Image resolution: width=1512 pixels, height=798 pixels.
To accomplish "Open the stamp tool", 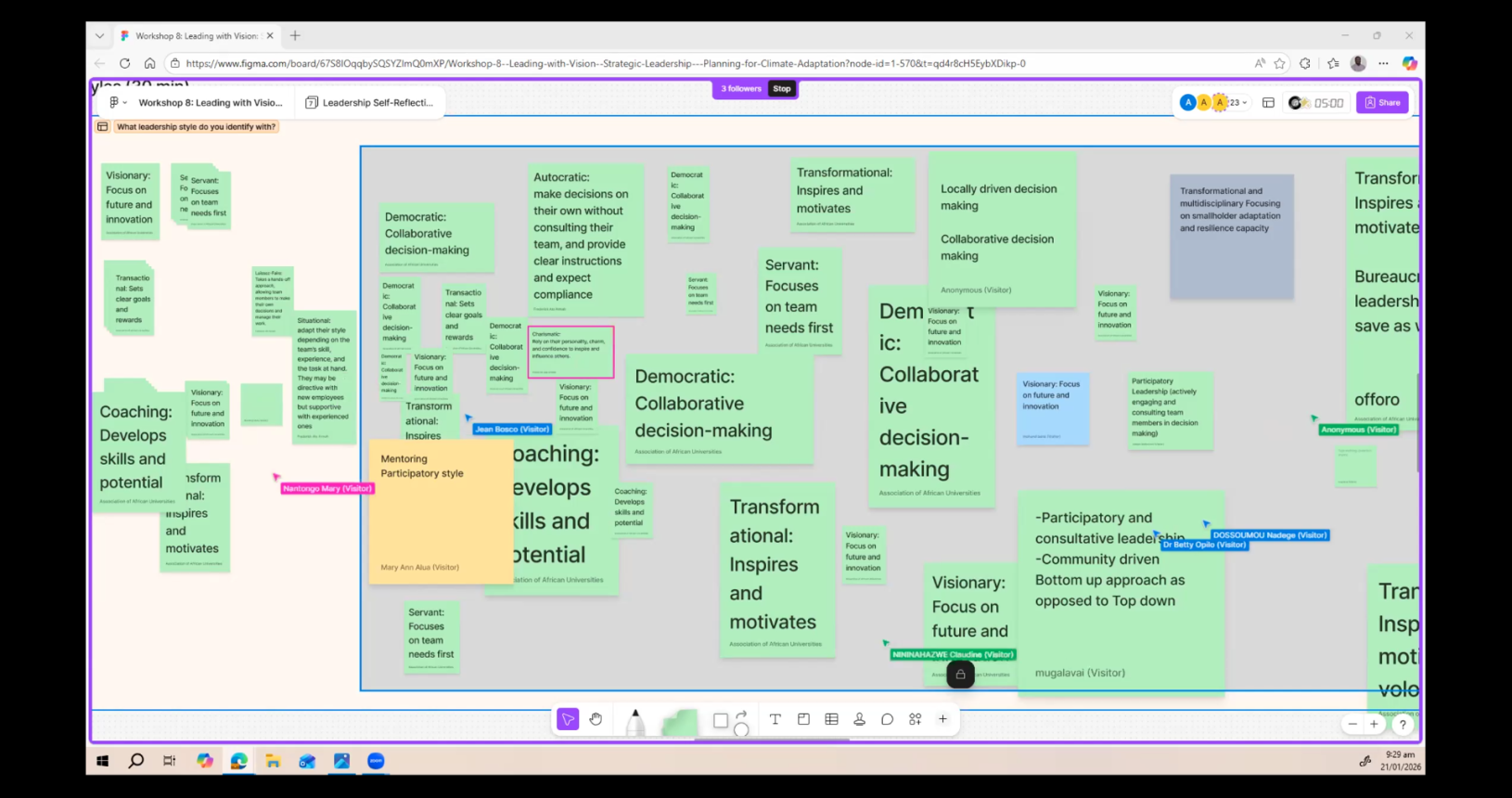I will 859,719.
